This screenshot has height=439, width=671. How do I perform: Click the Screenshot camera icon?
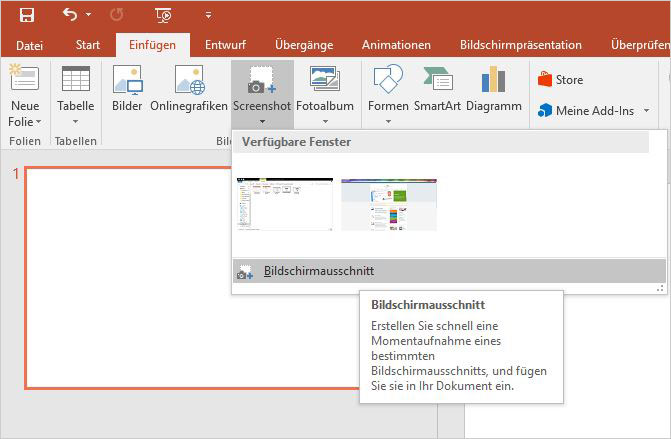pos(261,80)
